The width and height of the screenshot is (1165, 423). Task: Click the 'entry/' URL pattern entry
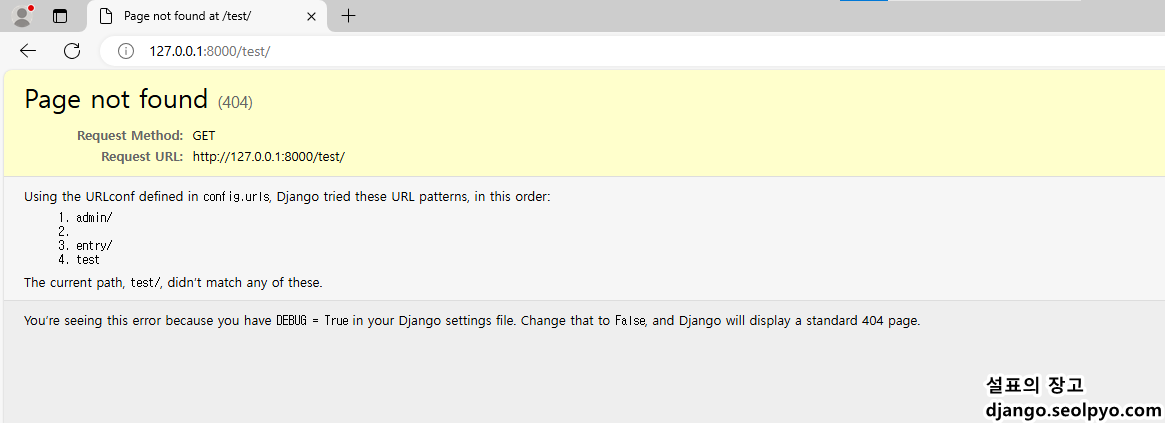pyautogui.click(x=94, y=245)
